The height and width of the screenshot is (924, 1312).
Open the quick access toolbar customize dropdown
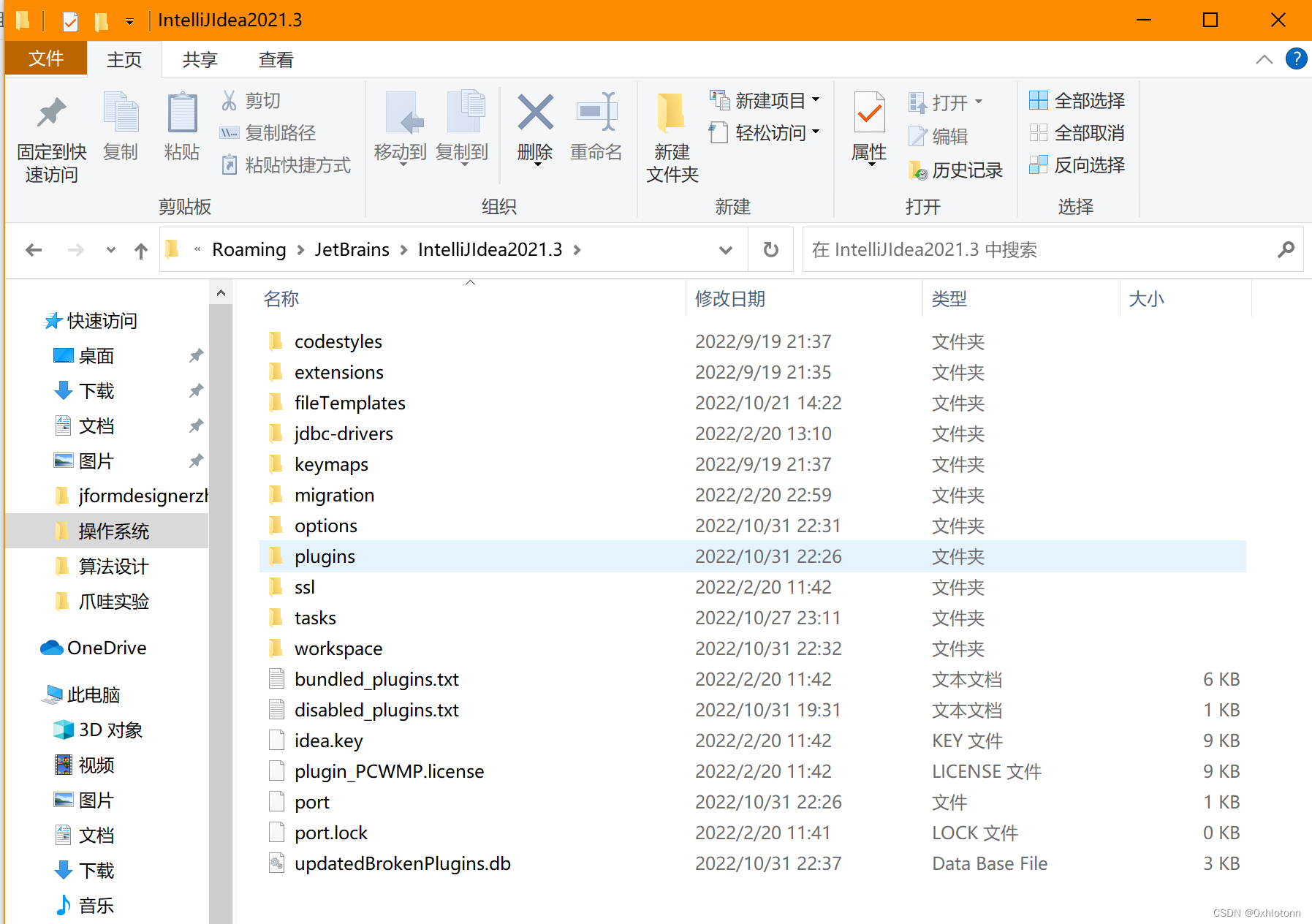point(129,21)
